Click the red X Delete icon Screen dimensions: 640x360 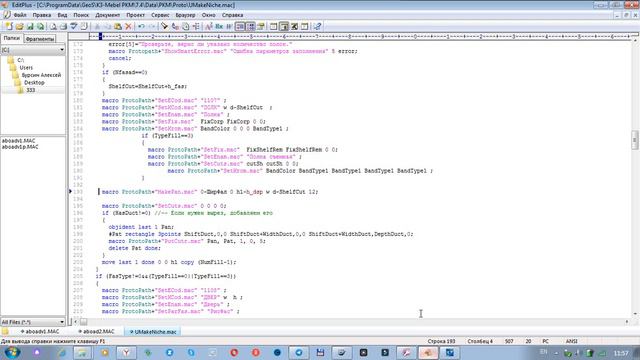pos(128,26)
